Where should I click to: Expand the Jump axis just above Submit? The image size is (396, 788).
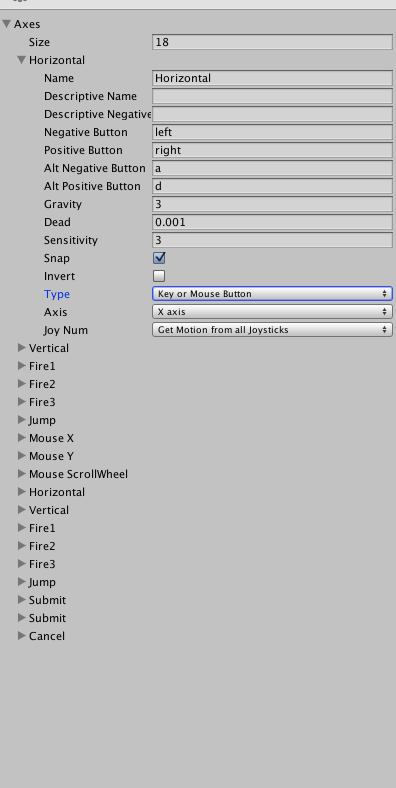coord(22,581)
